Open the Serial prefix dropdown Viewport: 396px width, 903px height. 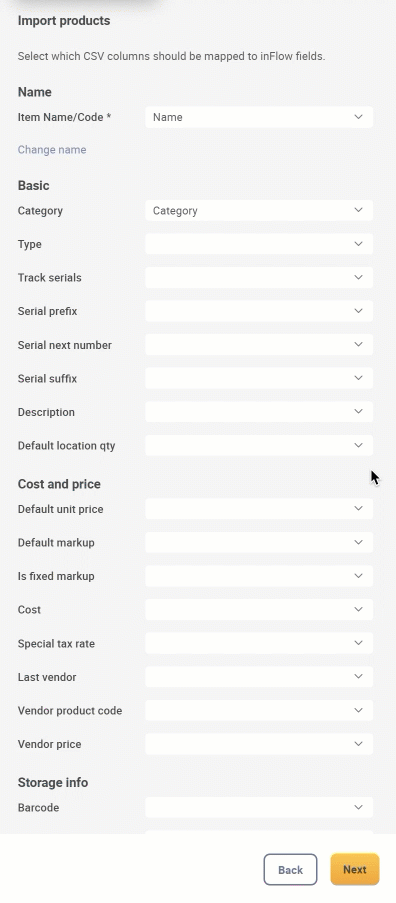point(259,311)
